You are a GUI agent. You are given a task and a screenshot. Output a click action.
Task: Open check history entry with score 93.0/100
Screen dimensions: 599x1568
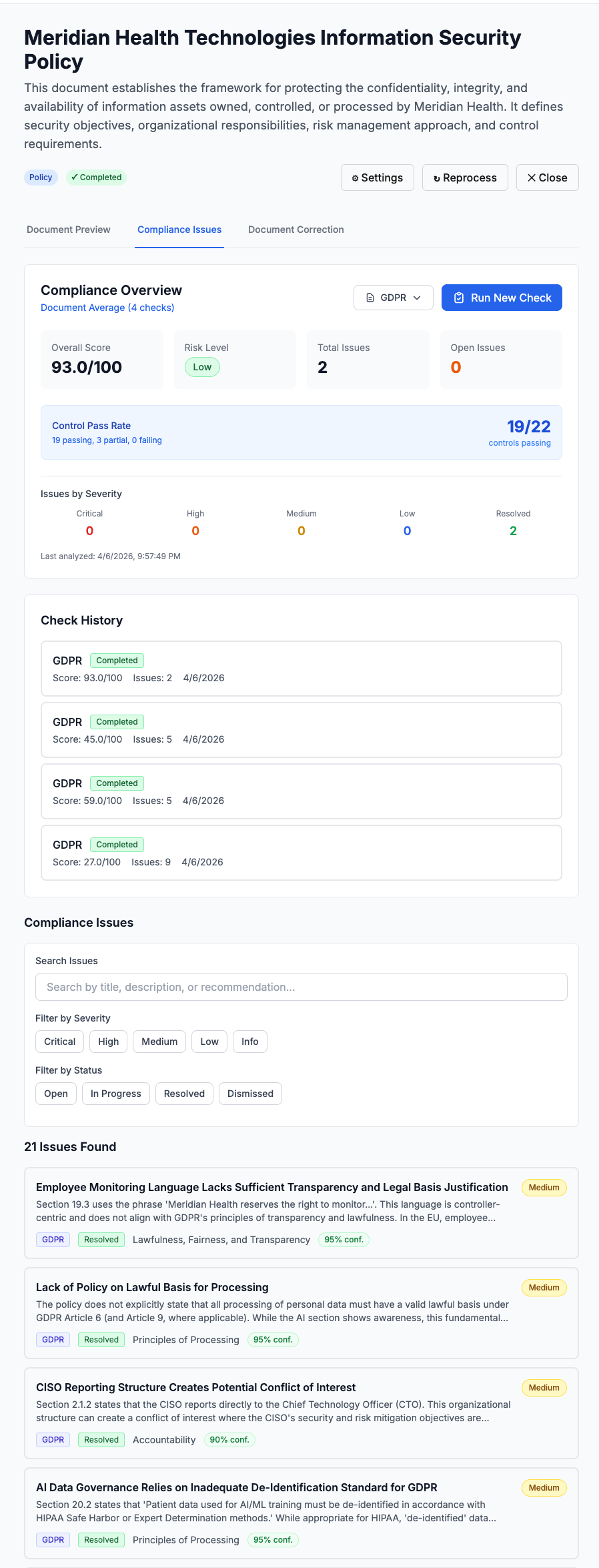pyautogui.click(x=302, y=669)
